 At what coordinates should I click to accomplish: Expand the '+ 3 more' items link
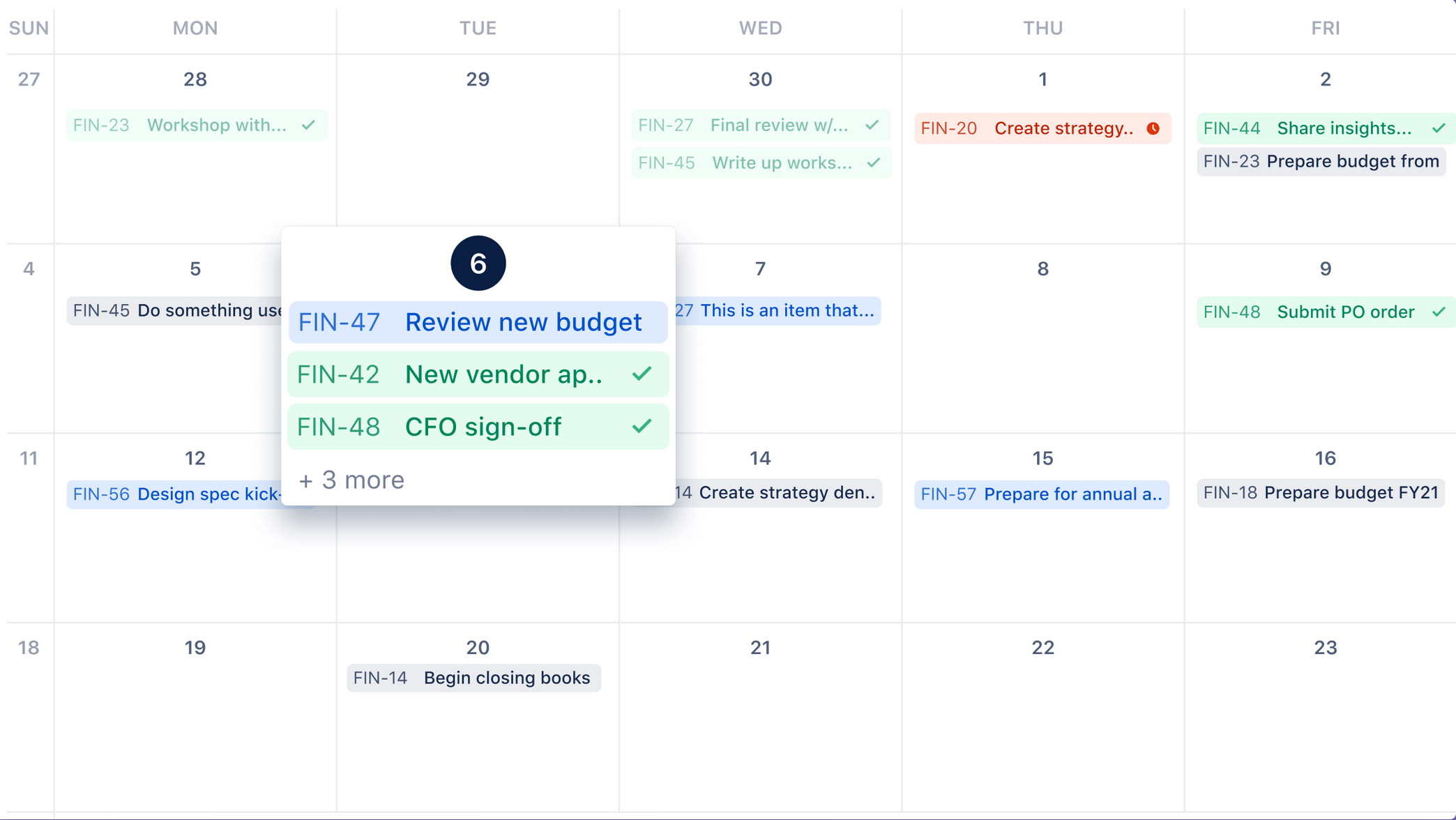point(351,480)
